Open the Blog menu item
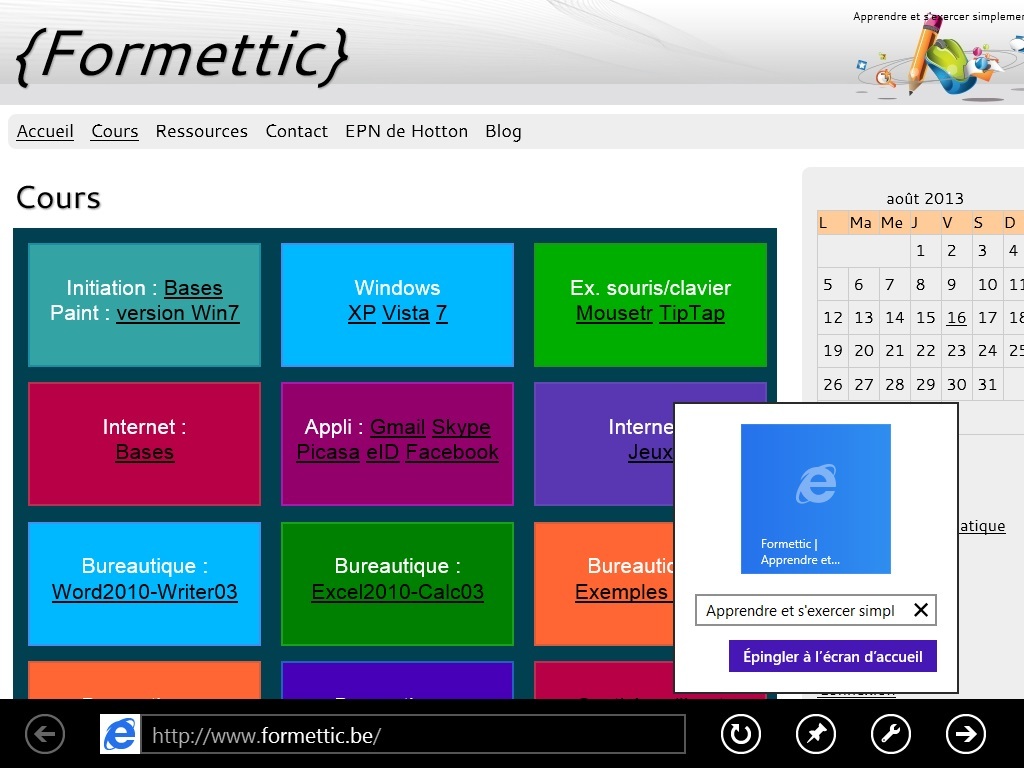 [503, 131]
